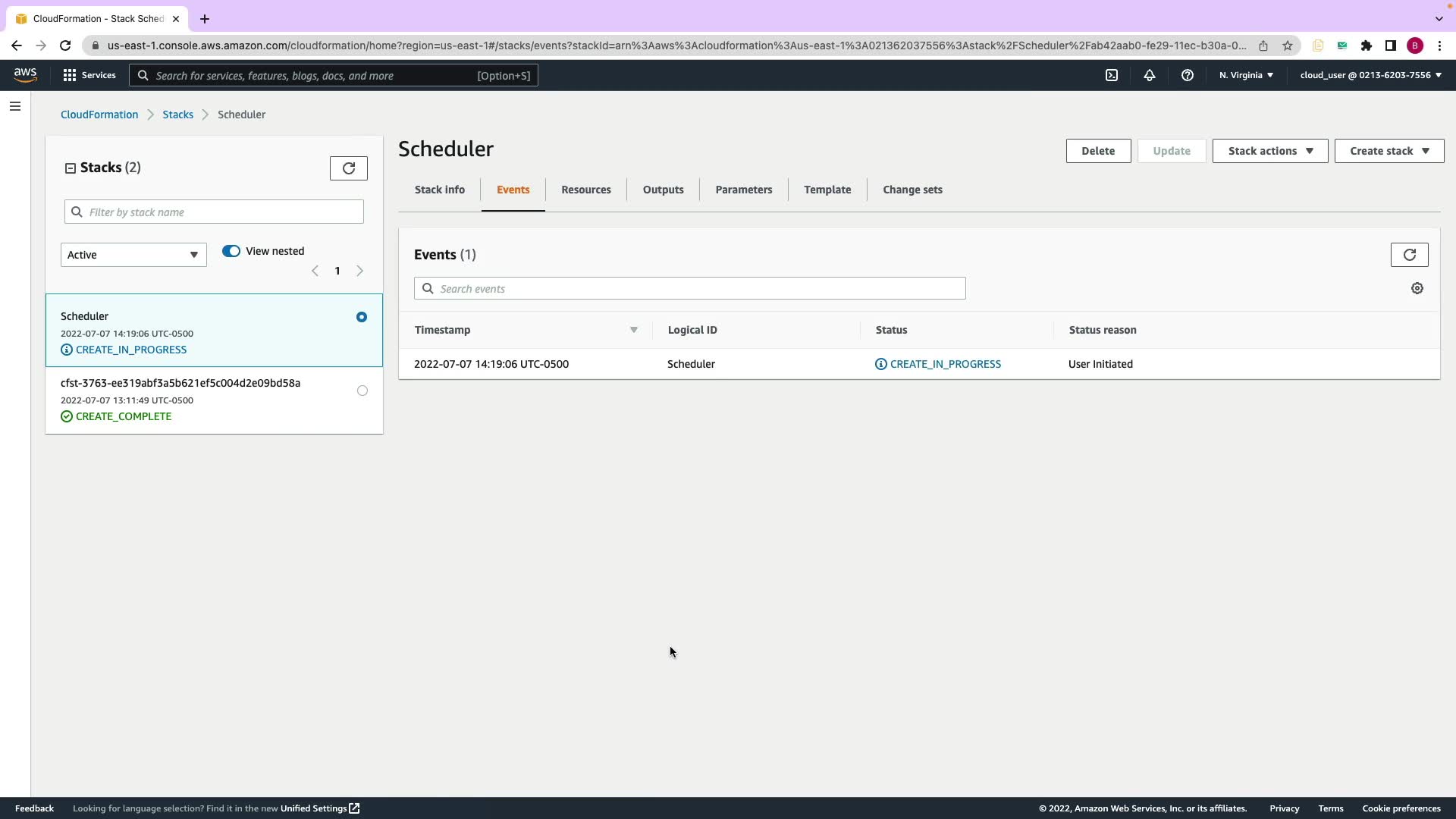1456x819 pixels.
Task: Open Events table settings gear
Action: coord(1417,288)
